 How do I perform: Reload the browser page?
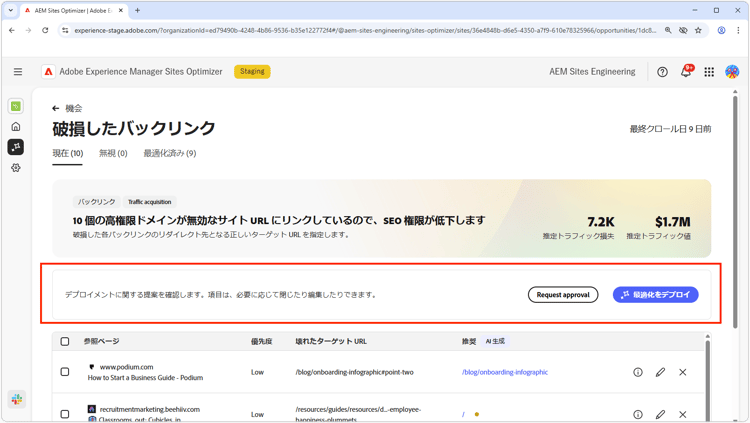pos(45,30)
